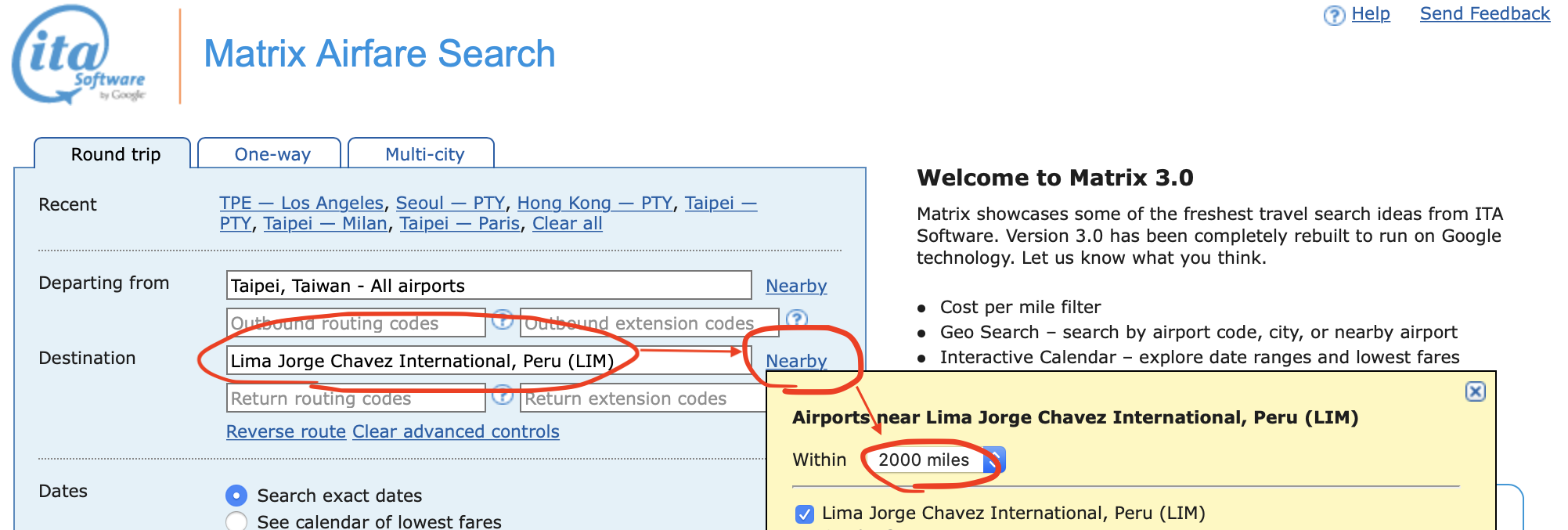The width and height of the screenshot is (1568, 530).
Task: Open help for outbound extension codes
Action: click(796, 319)
